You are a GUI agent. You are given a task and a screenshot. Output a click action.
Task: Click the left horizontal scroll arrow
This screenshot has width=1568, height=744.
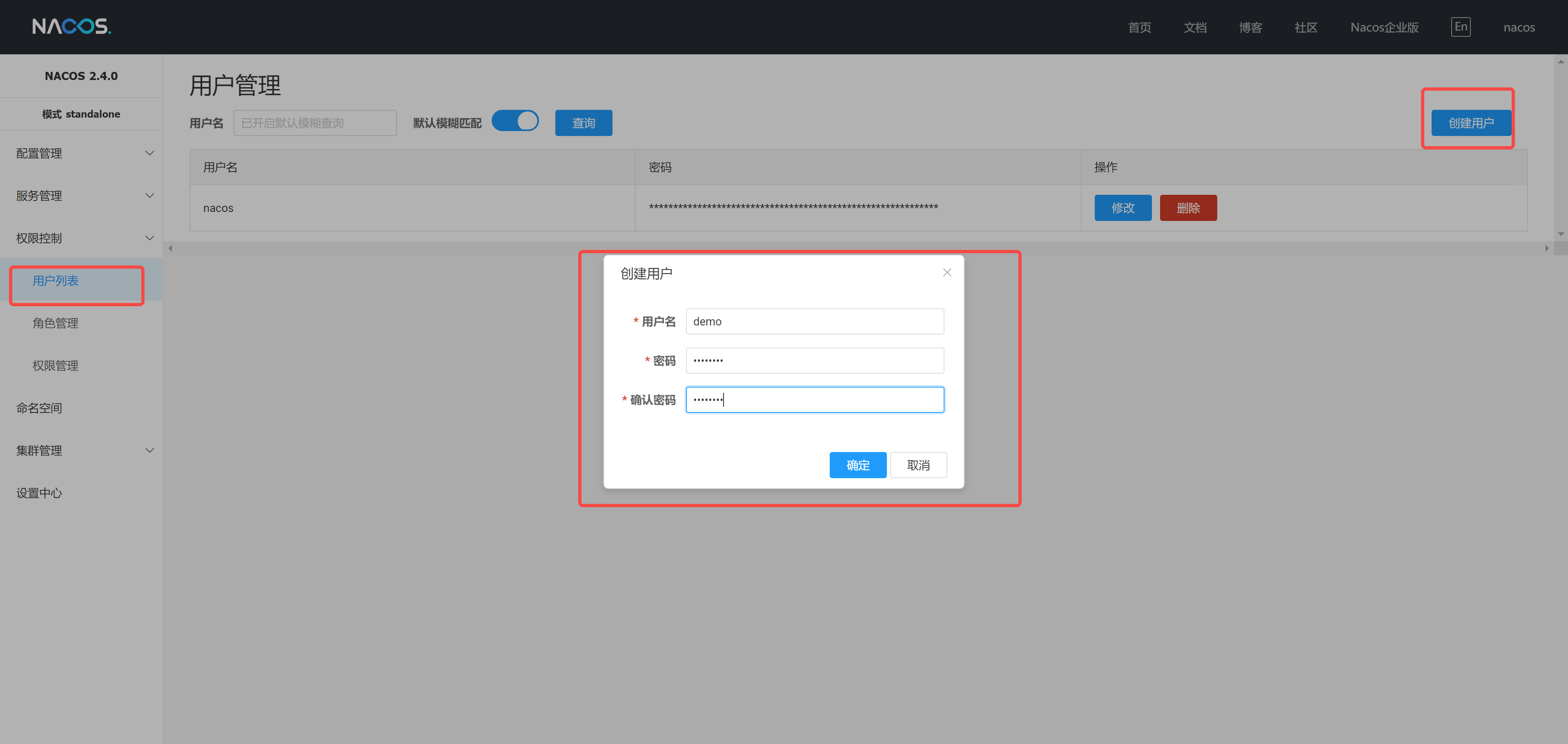(x=170, y=248)
